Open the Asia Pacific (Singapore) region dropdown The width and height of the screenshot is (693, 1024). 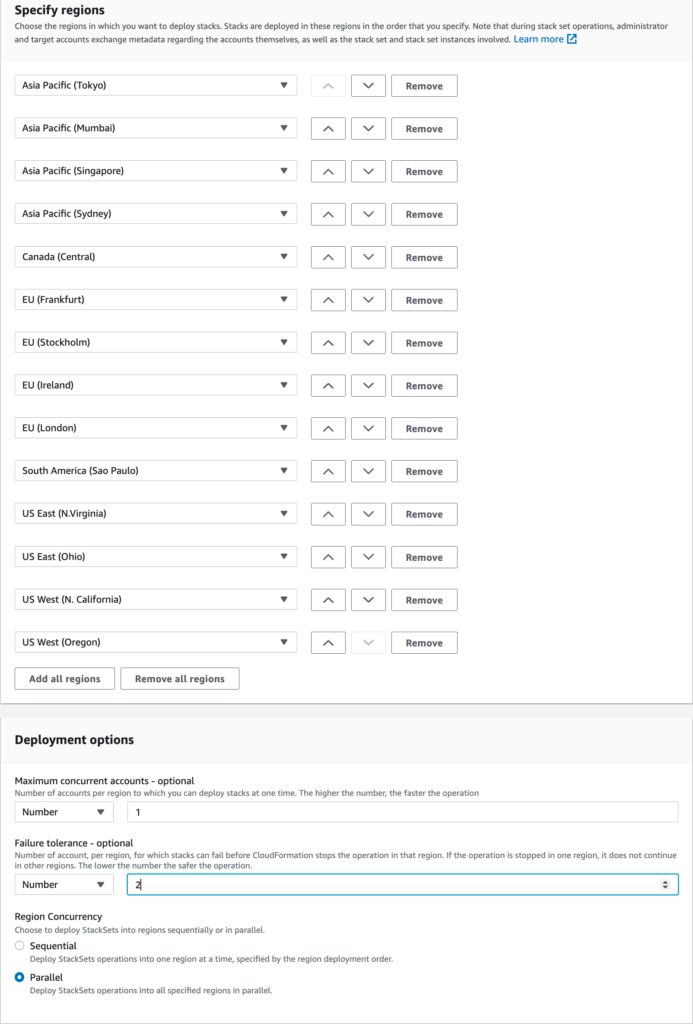point(156,171)
